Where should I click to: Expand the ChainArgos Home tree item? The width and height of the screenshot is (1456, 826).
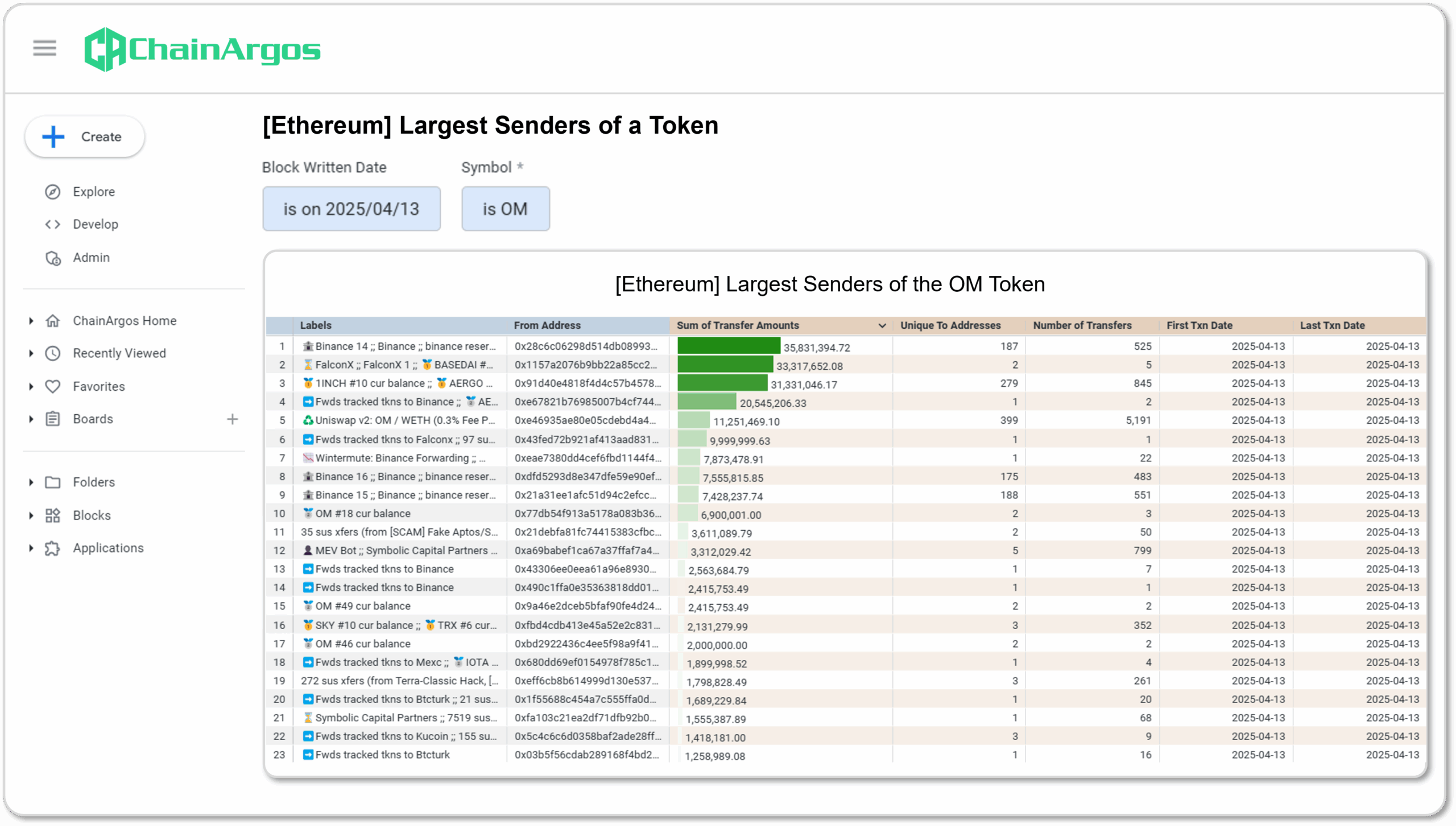(x=31, y=321)
